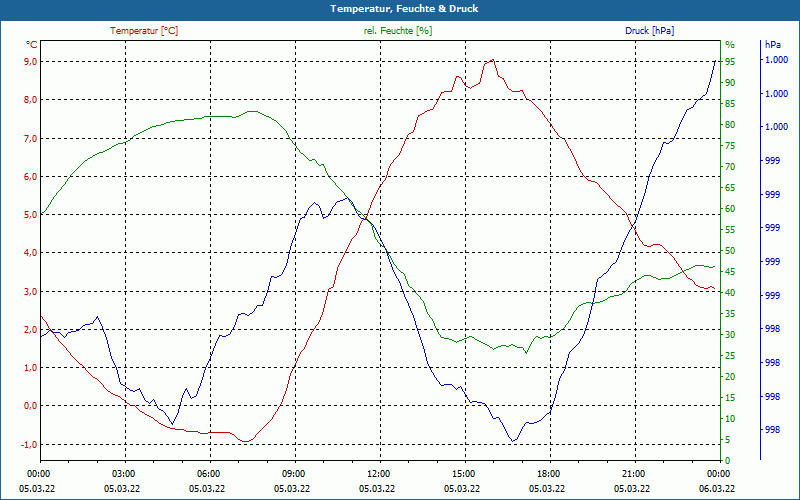Screen dimensions: 800x500
Task: Click the 2,0 tick on the temperature axis
Action: coord(31,330)
